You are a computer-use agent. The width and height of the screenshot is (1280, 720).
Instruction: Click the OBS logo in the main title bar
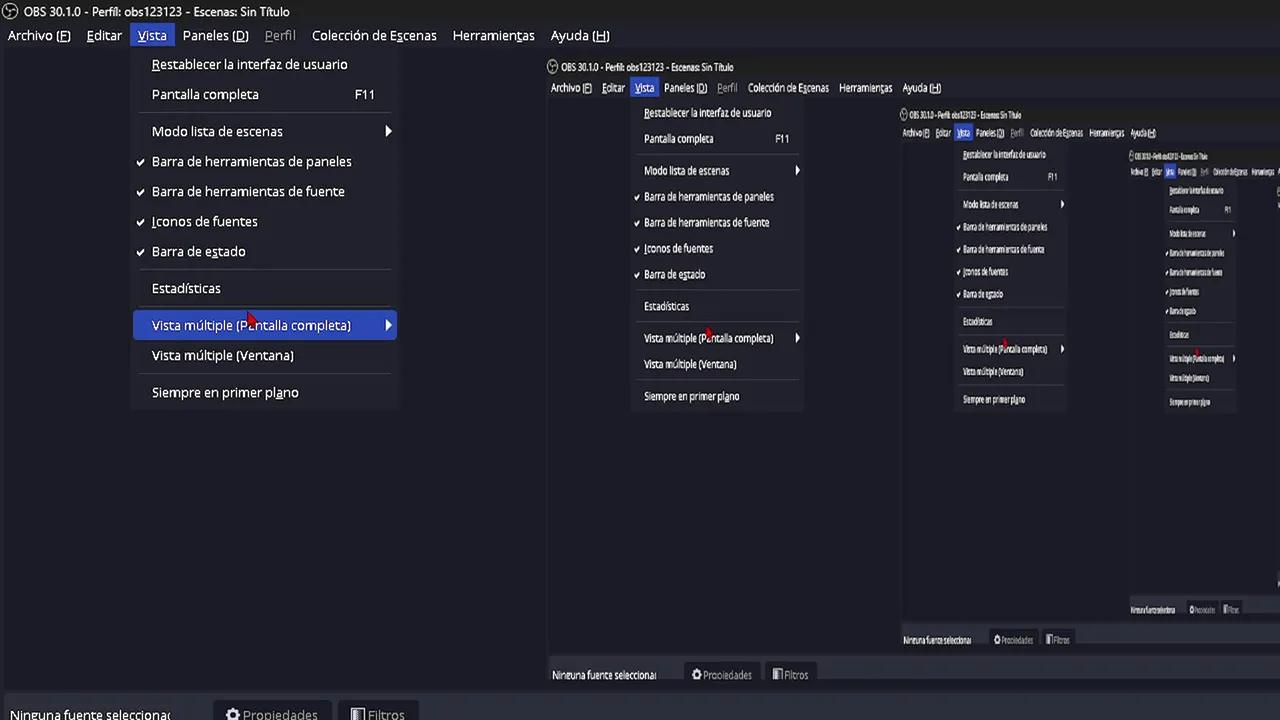[8, 12]
